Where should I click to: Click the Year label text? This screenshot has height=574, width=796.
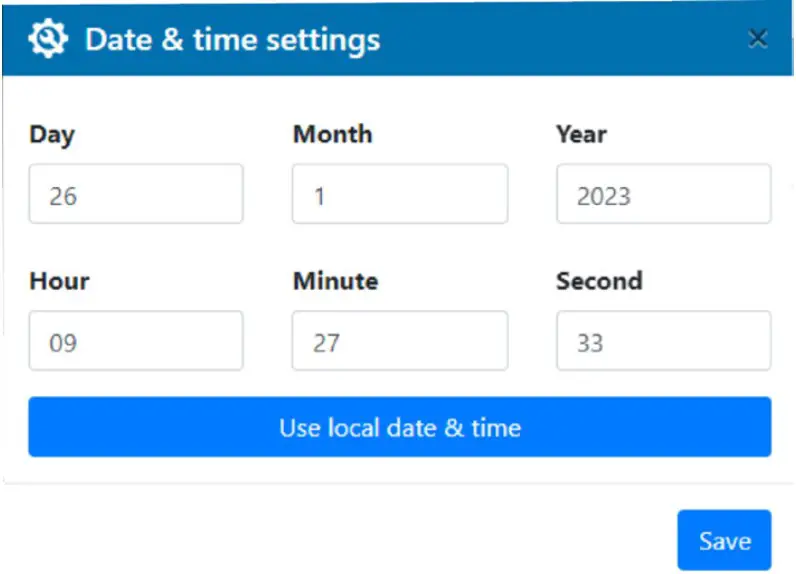coord(581,134)
